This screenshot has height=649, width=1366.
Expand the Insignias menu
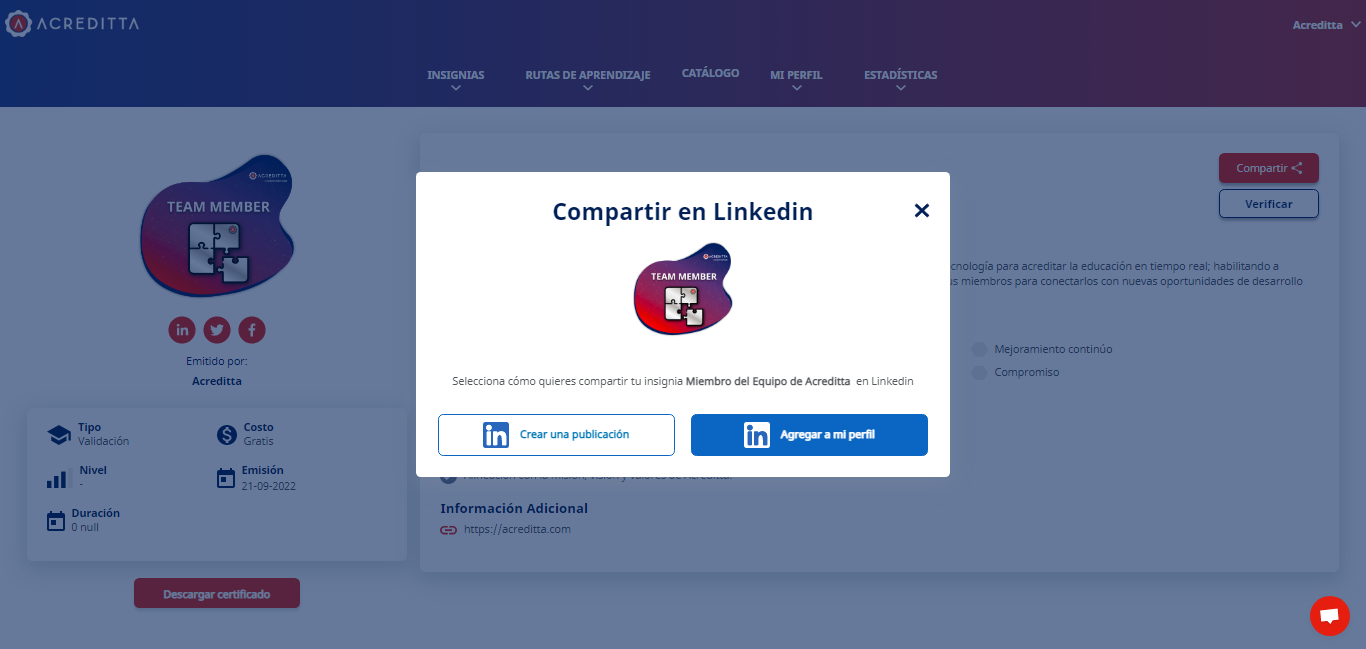tap(456, 80)
